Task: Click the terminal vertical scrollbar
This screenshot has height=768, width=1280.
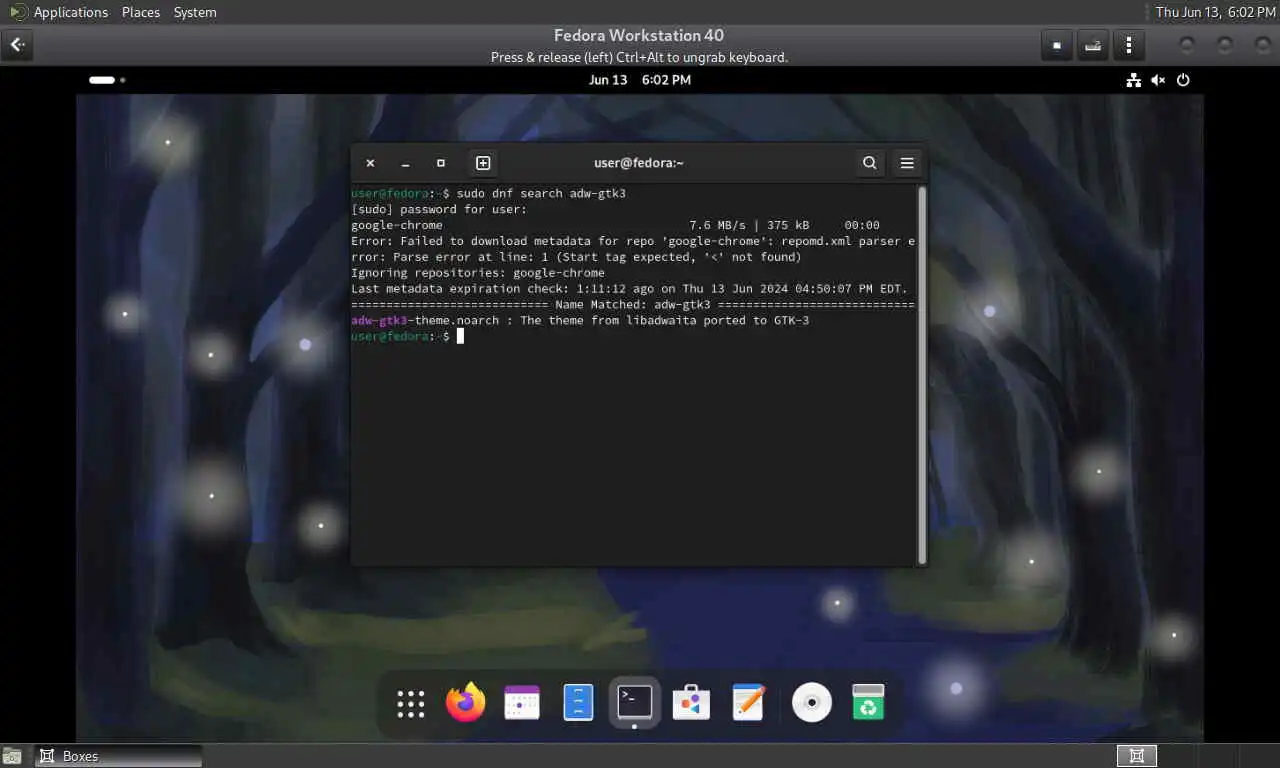Action: (922, 374)
